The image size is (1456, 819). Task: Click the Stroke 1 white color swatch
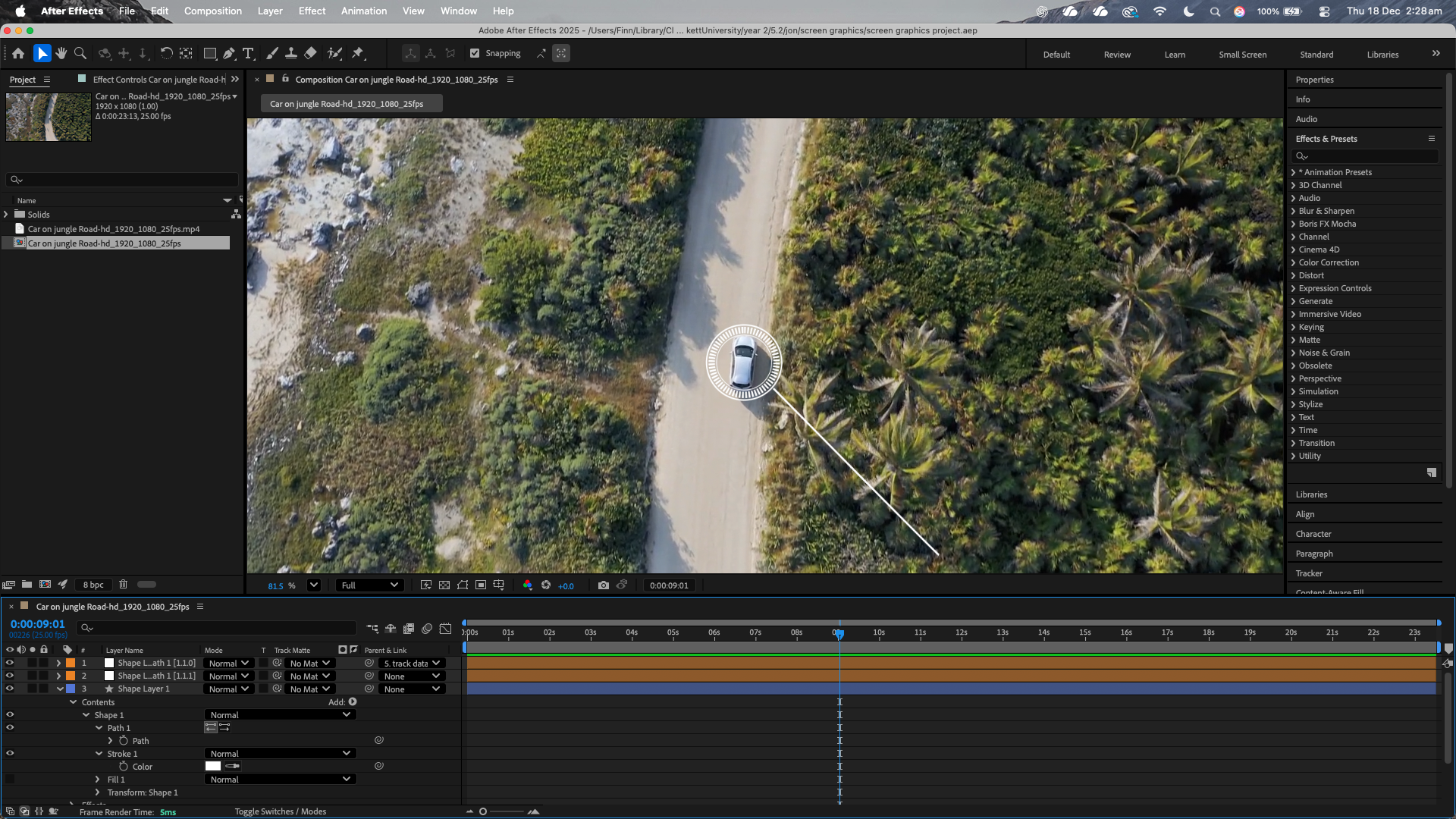pos(213,767)
